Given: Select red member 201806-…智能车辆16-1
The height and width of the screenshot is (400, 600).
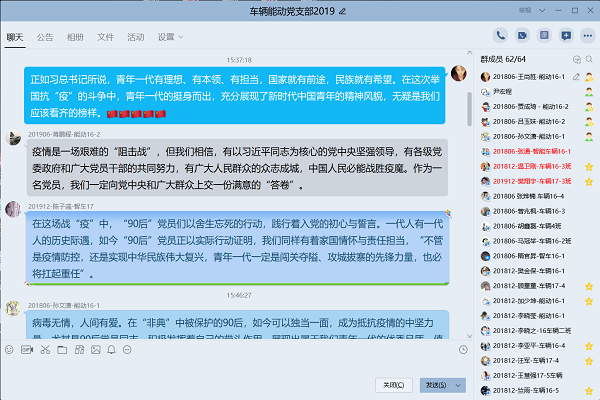Looking at the screenshot, I should pos(536,152).
